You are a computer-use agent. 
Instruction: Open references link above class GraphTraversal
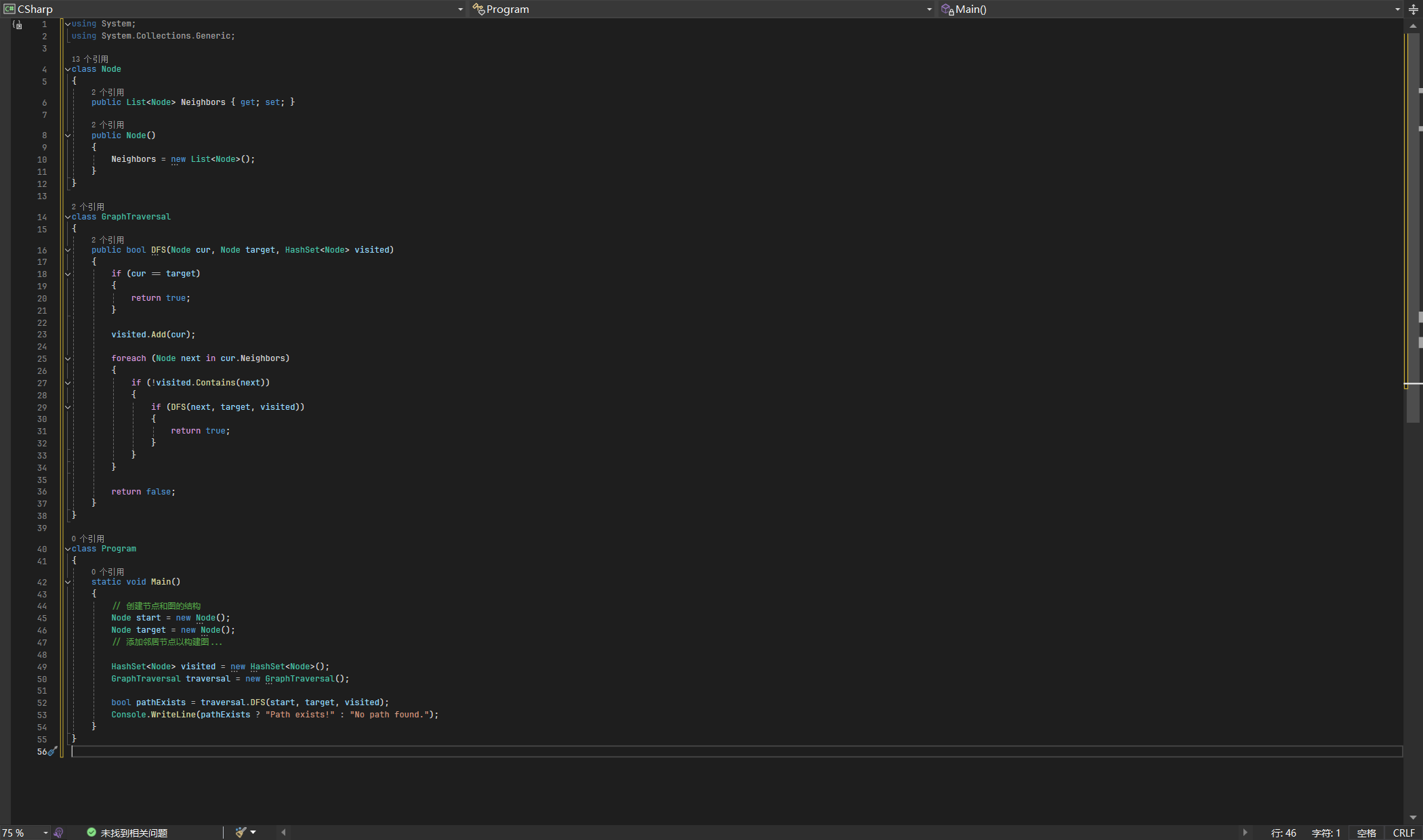coord(88,207)
